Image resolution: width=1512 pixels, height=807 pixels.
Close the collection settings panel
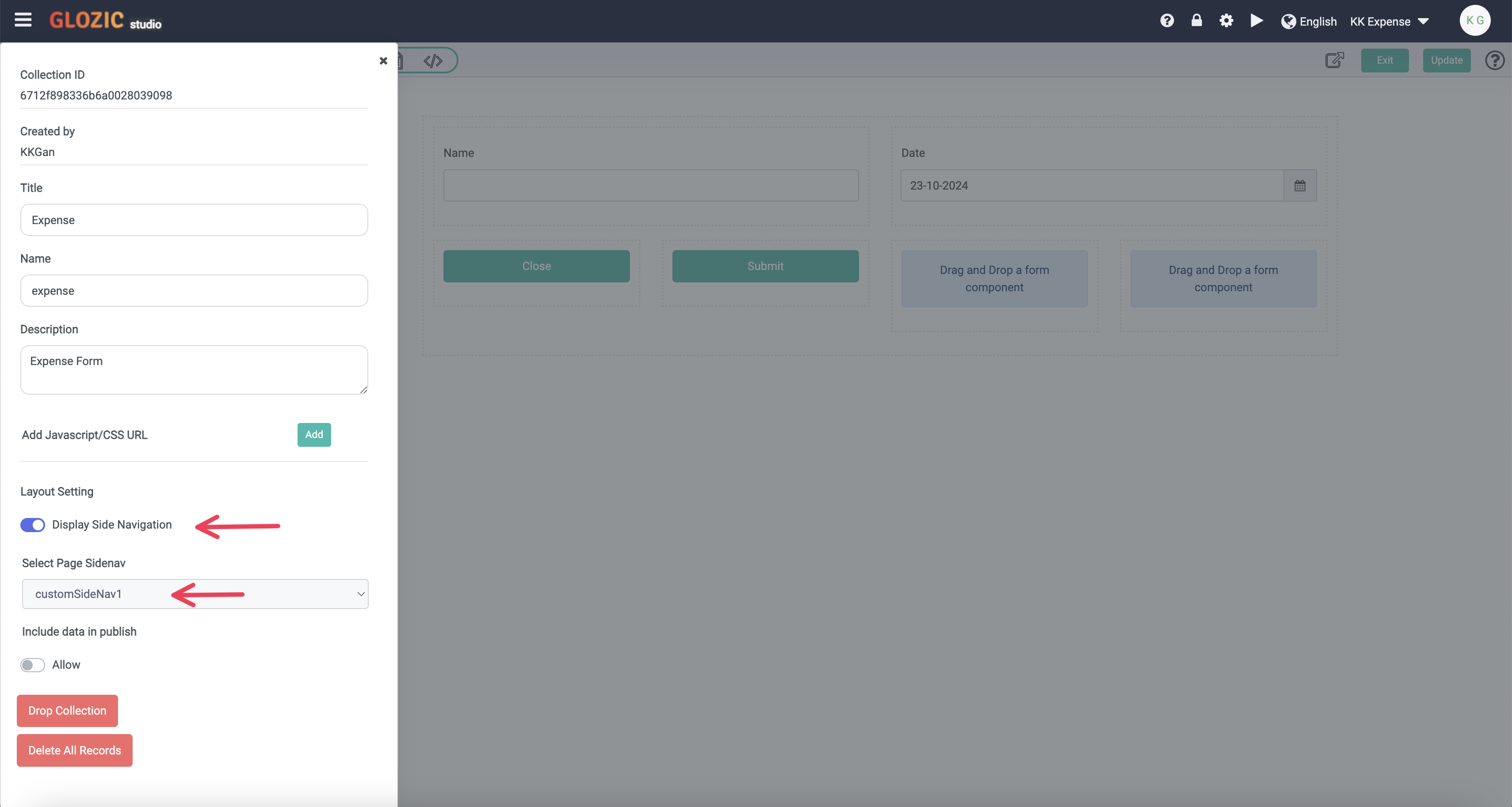click(383, 61)
